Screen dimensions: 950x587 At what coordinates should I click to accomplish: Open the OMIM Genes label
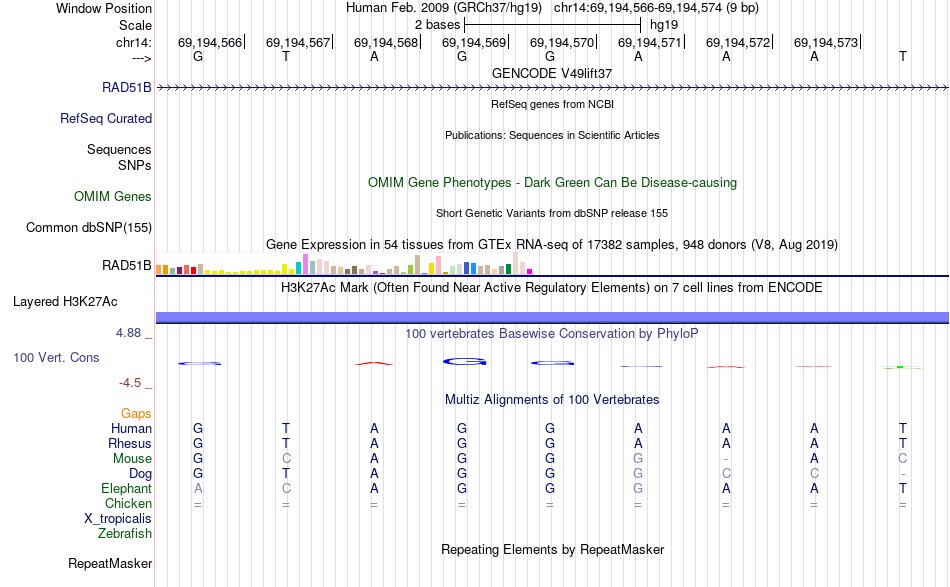pyautogui.click(x=113, y=197)
